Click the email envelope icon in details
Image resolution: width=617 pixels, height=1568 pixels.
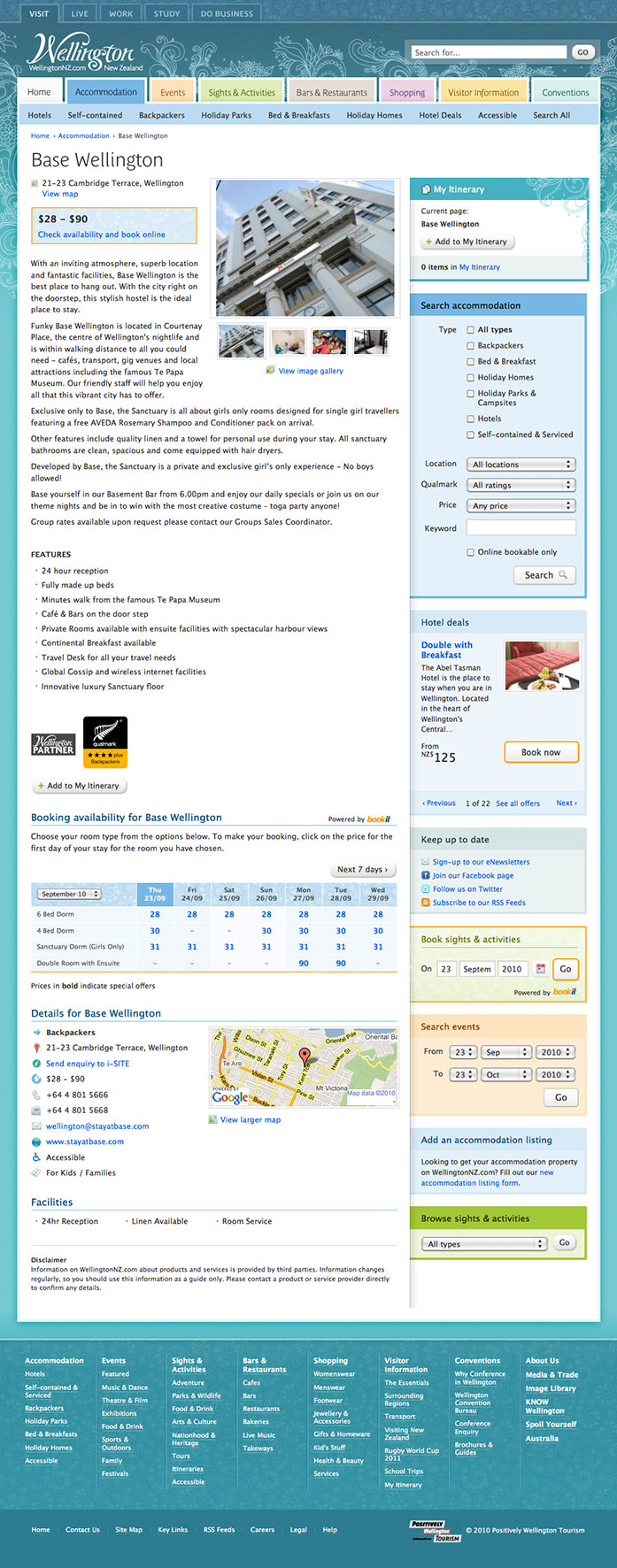[x=36, y=1126]
